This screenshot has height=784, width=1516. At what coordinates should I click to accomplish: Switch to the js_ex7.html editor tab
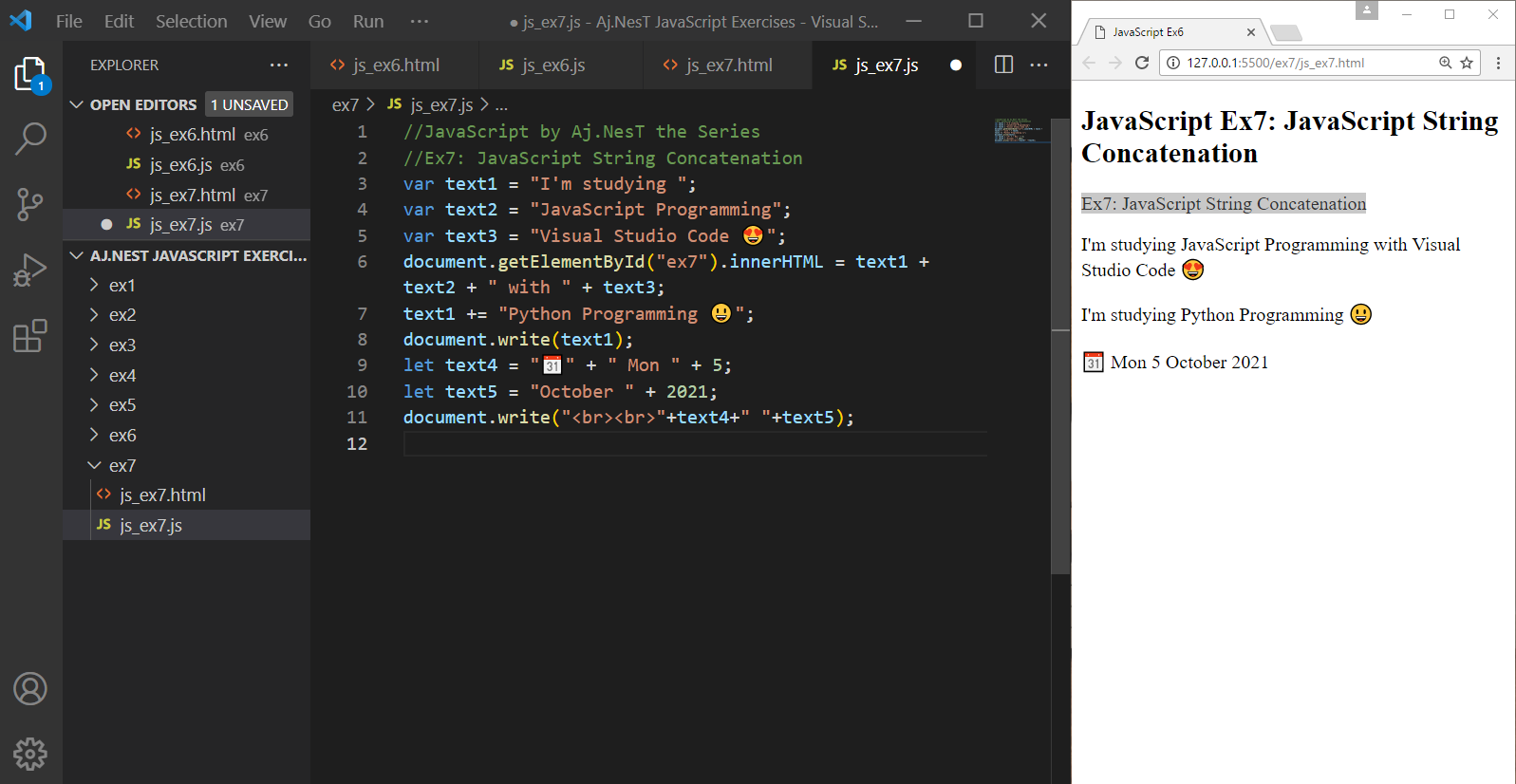pyautogui.click(x=728, y=65)
